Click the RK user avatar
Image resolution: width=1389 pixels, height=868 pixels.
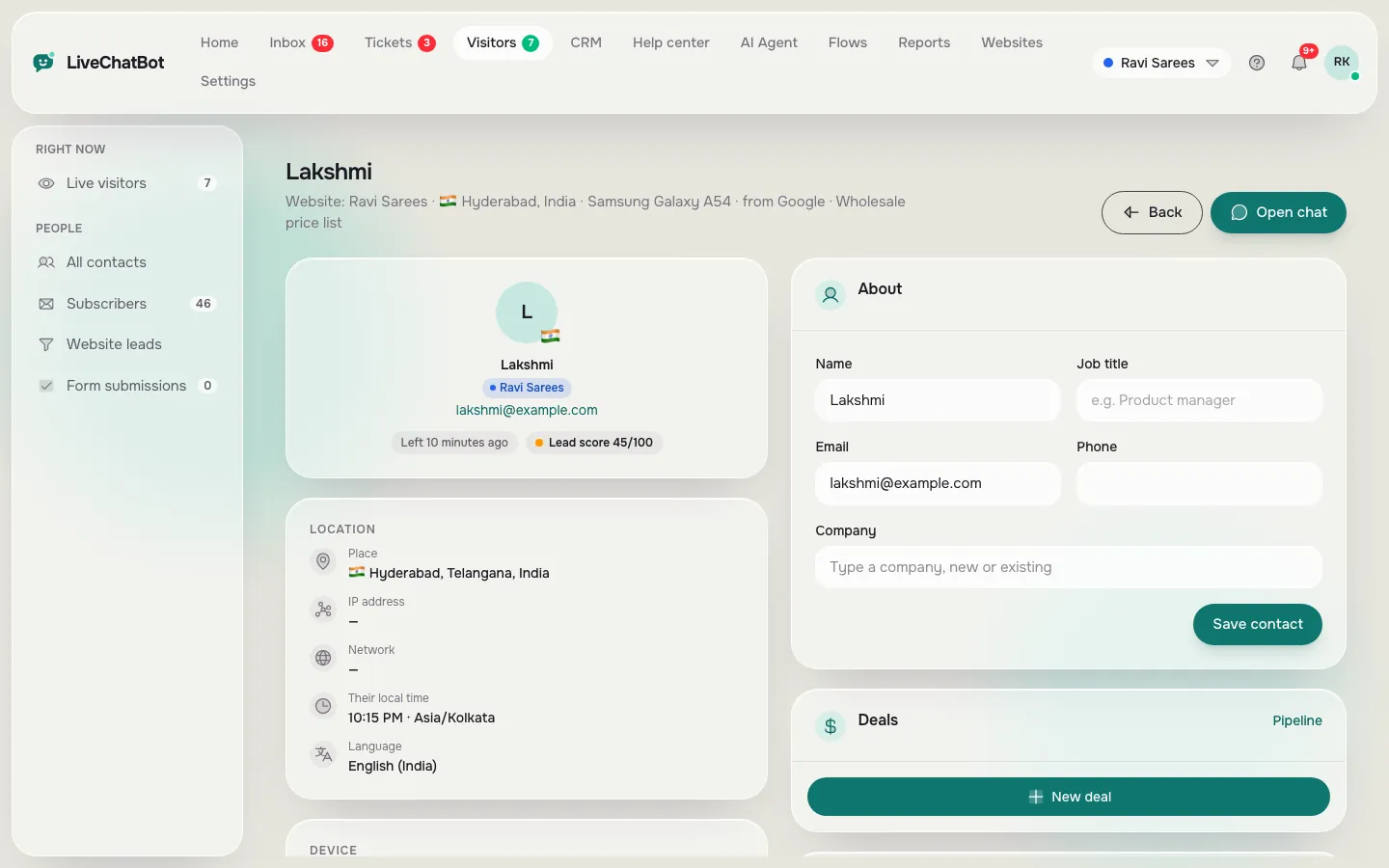pos(1342,63)
